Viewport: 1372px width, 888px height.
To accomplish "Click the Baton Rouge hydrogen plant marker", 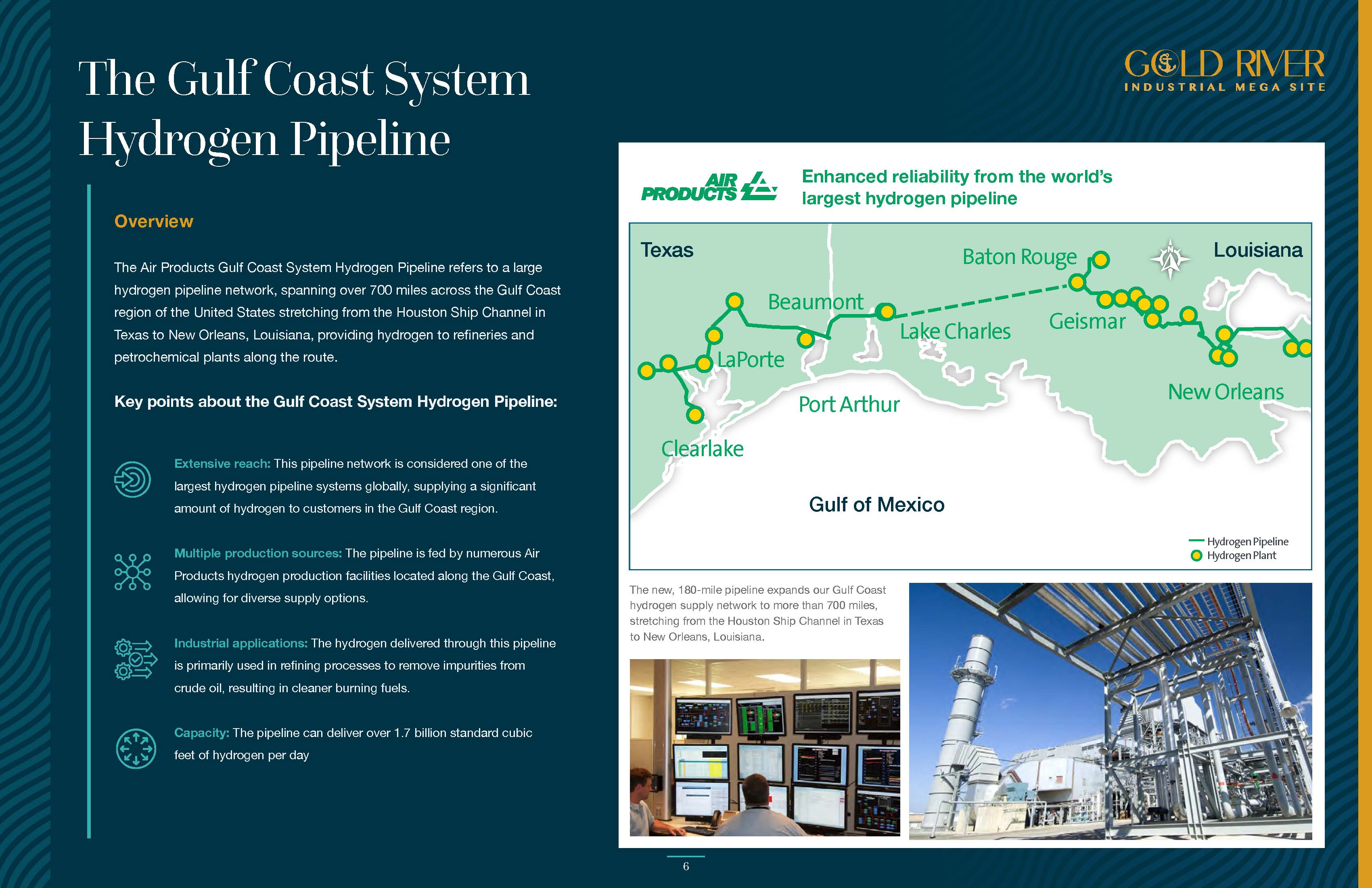I will 1100,260.
